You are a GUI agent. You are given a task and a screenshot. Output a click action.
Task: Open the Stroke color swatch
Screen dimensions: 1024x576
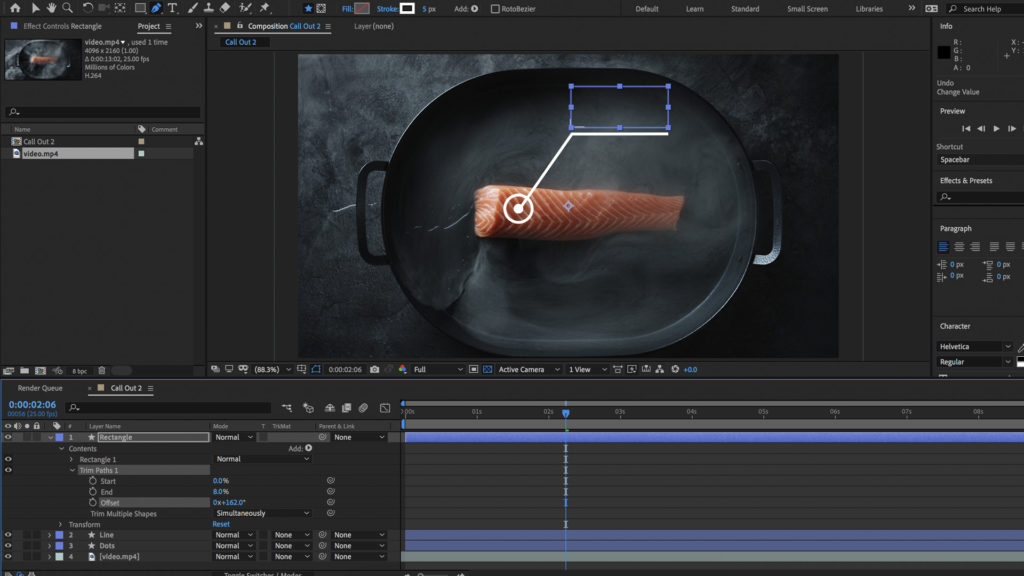407,9
